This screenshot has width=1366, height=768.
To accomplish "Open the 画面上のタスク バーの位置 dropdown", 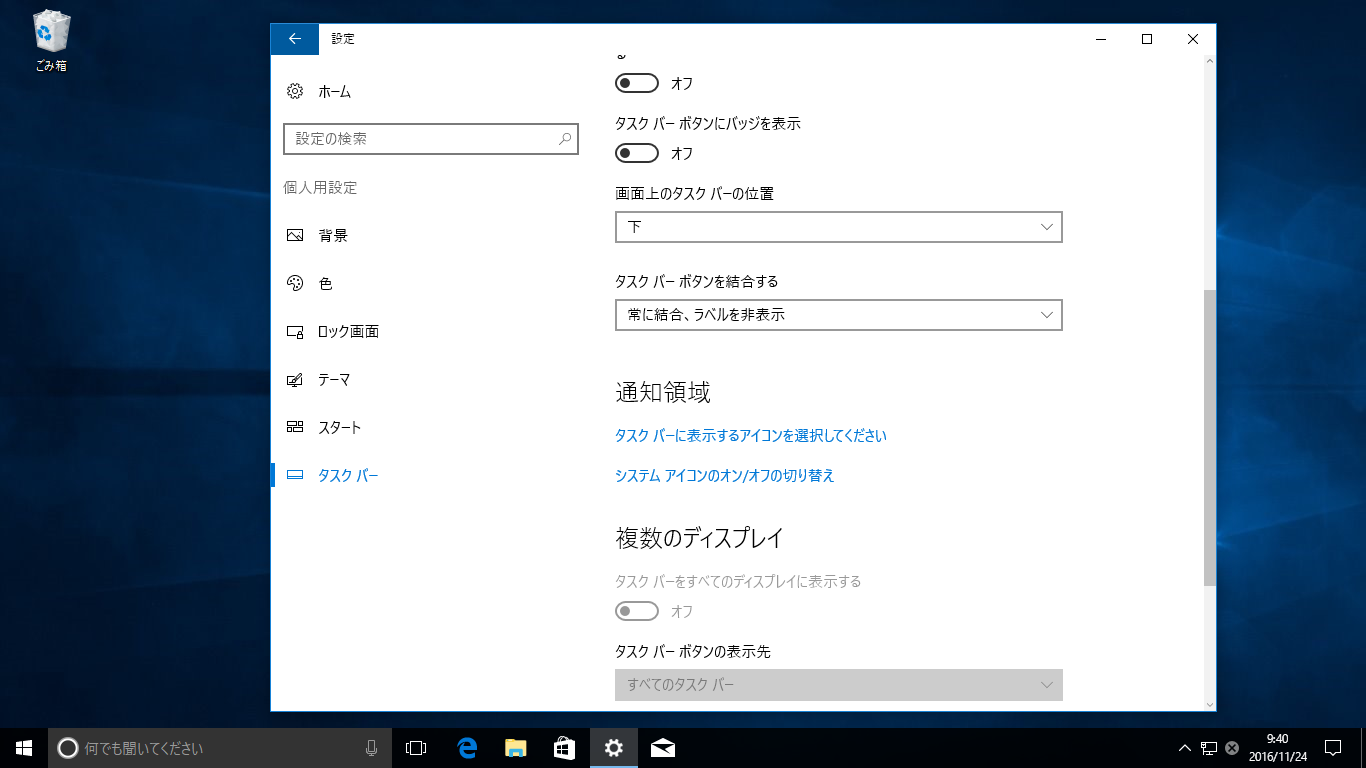I will click(838, 227).
